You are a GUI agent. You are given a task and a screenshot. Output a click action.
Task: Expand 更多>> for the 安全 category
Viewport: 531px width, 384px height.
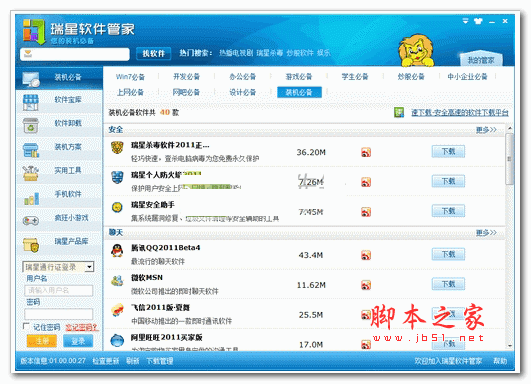(x=486, y=130)
